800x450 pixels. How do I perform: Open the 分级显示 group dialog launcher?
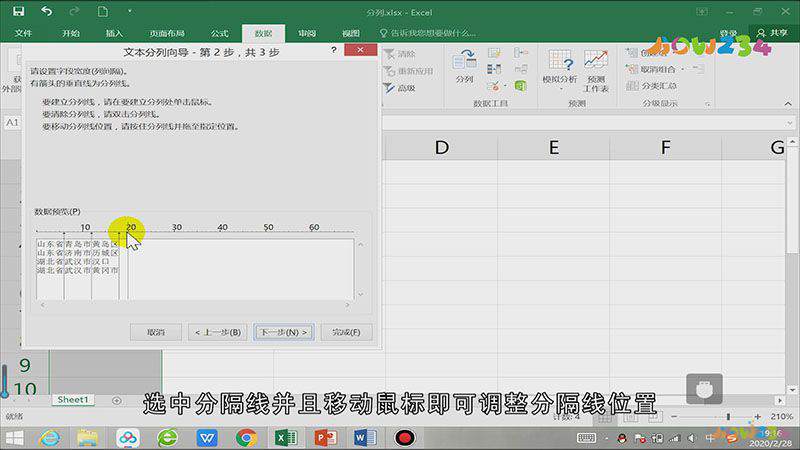tap(708, 104)
